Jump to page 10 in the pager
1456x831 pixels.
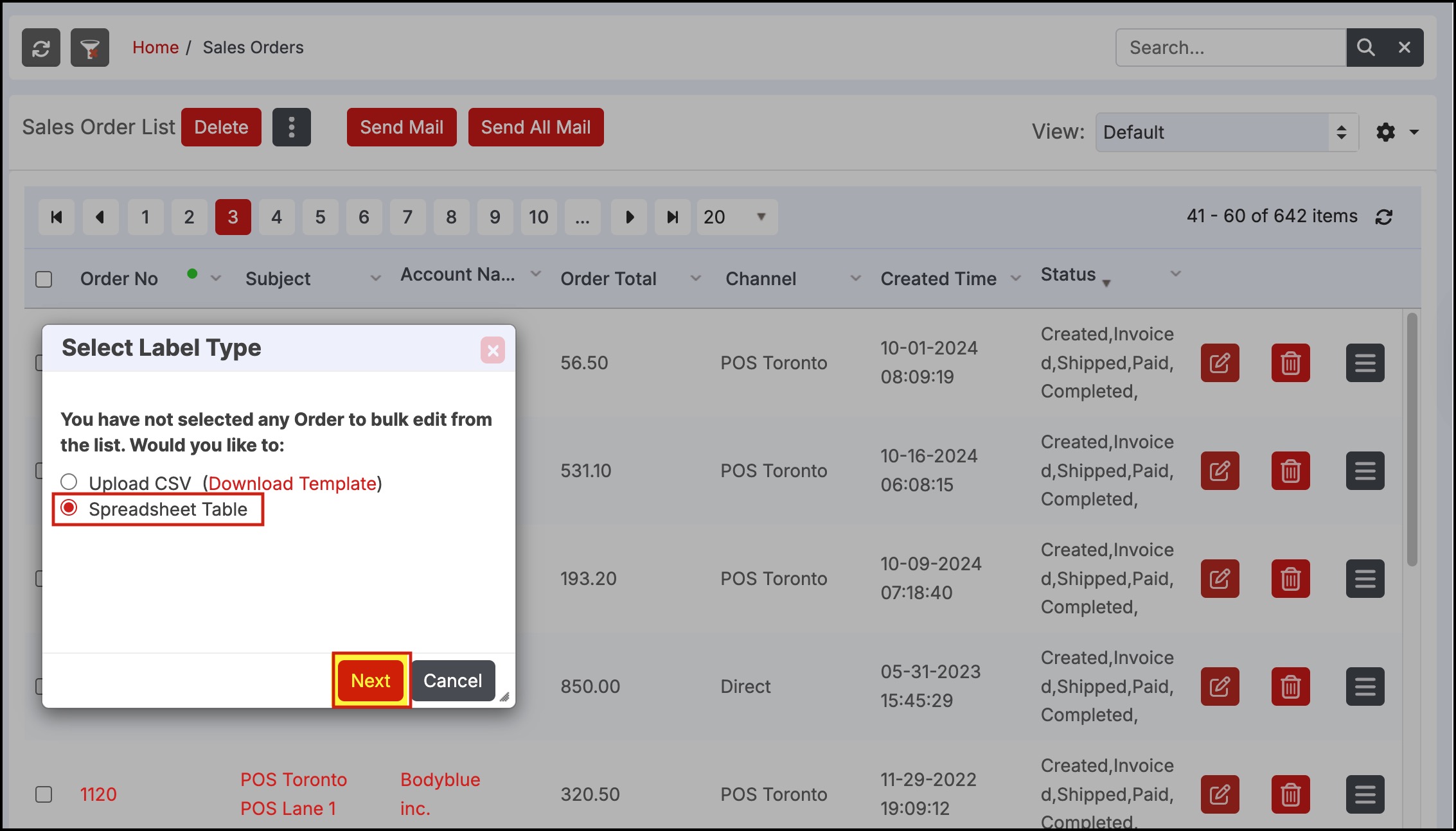click(x=538, y=217)
